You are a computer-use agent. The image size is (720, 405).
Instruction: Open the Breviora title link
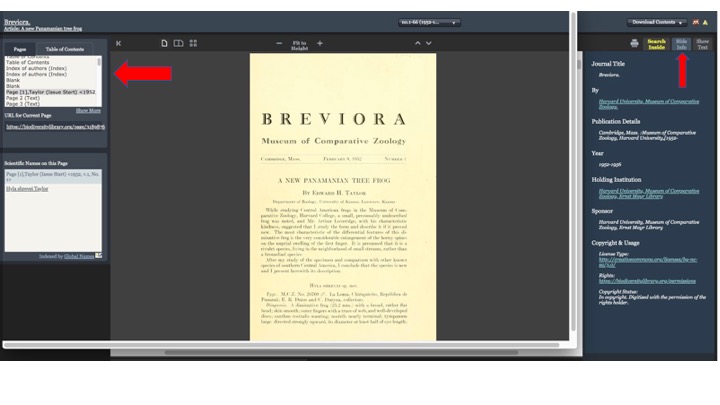17,22
